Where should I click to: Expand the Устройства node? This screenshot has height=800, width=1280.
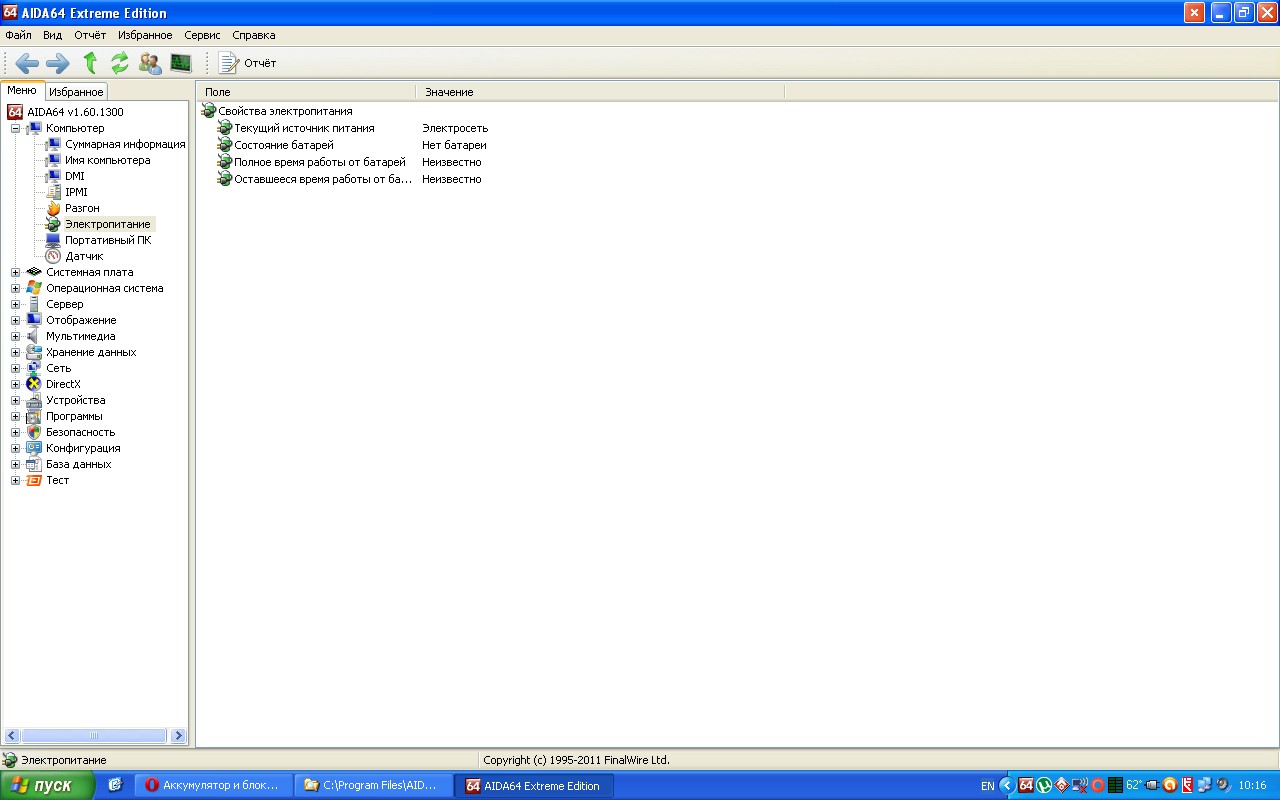click(15, 400)
